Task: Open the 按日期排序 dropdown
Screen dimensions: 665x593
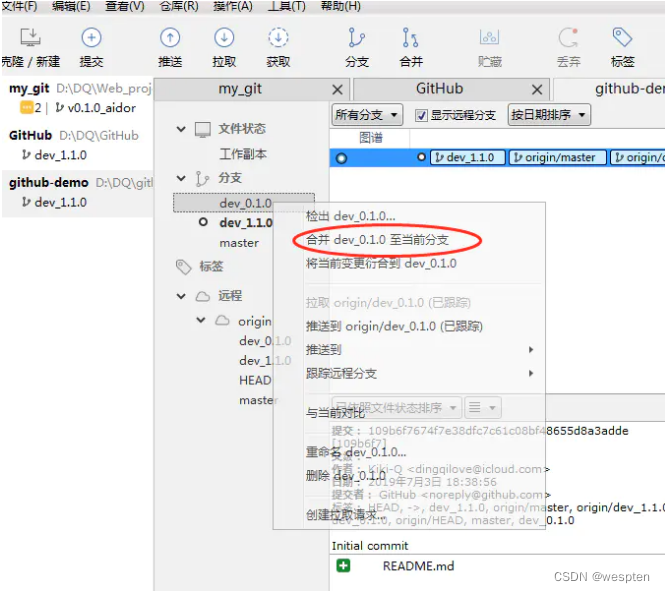Action: click(549, 115)
